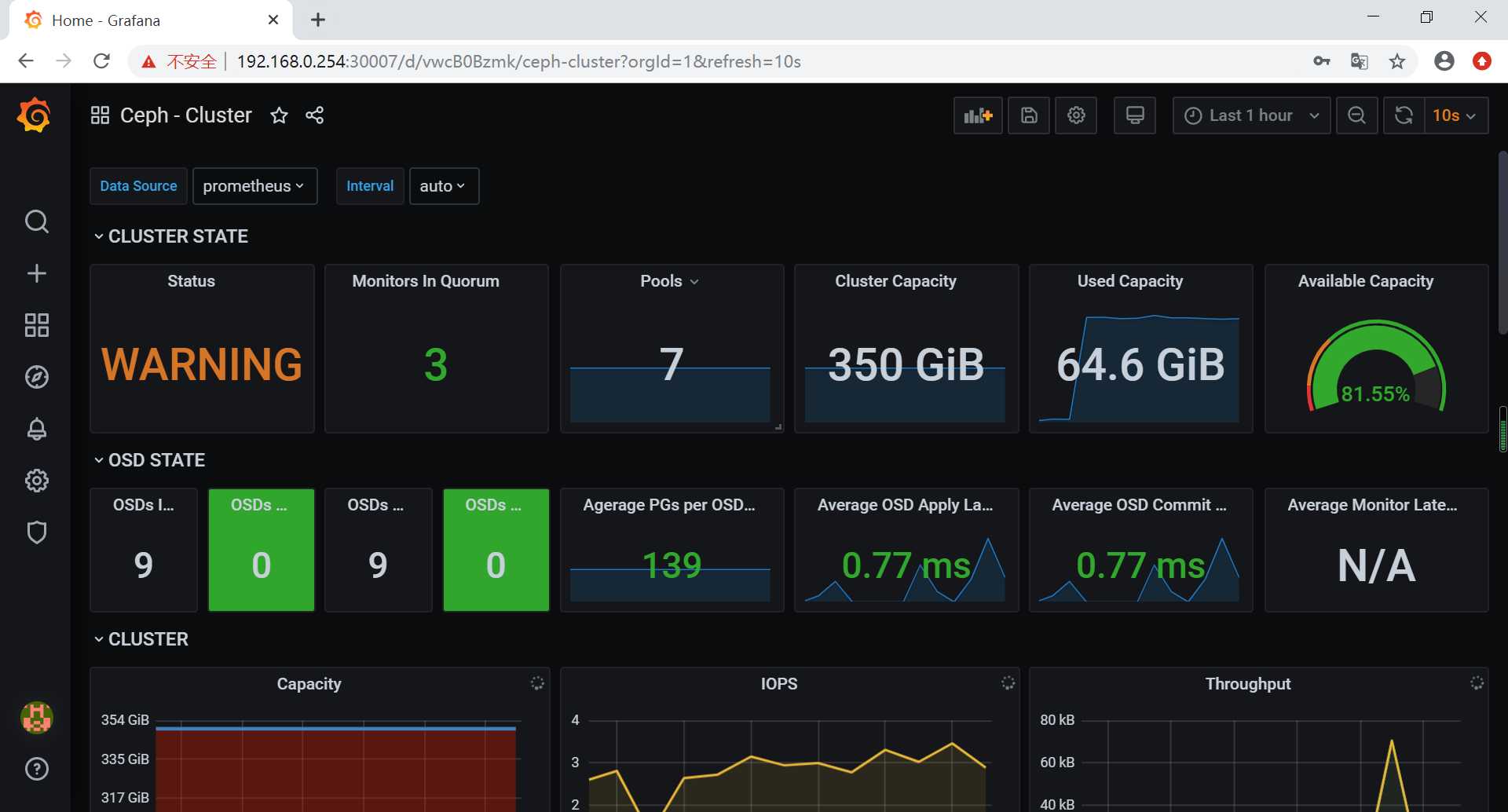Click the IOPS graph panel title
This screenshot has width=1508, height=812.
[x=778, y=684]
